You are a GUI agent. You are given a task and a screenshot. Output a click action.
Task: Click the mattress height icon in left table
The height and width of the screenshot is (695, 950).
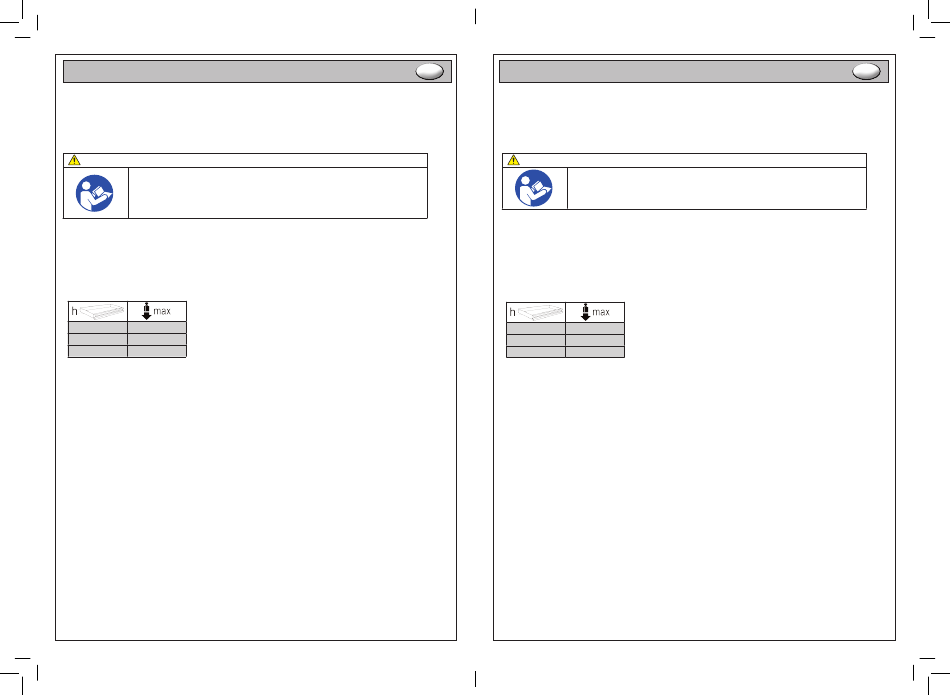pyautogui.click(x=102, y=311)
